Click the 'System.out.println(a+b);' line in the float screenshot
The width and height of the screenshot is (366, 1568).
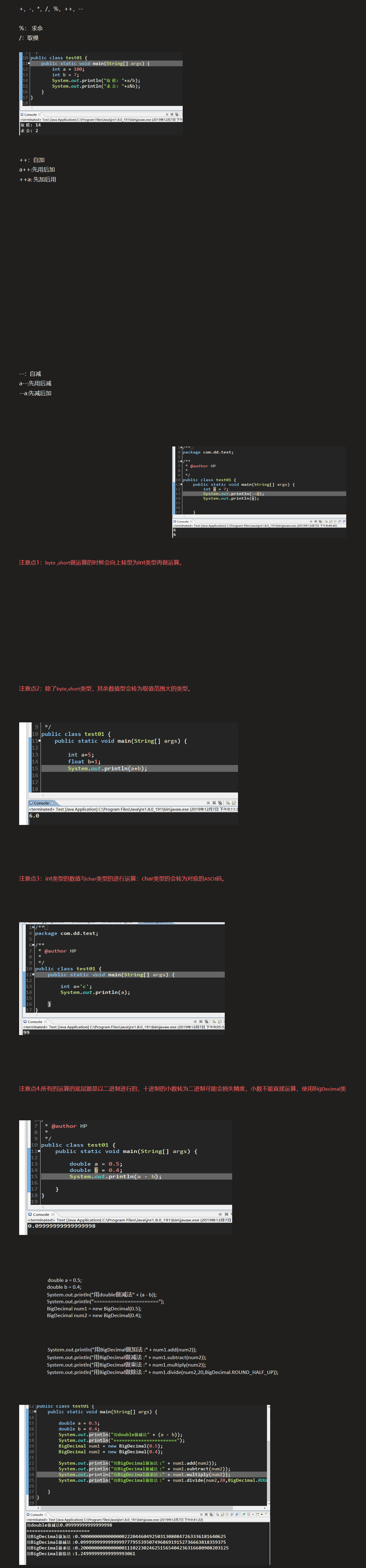click(107, 769)
